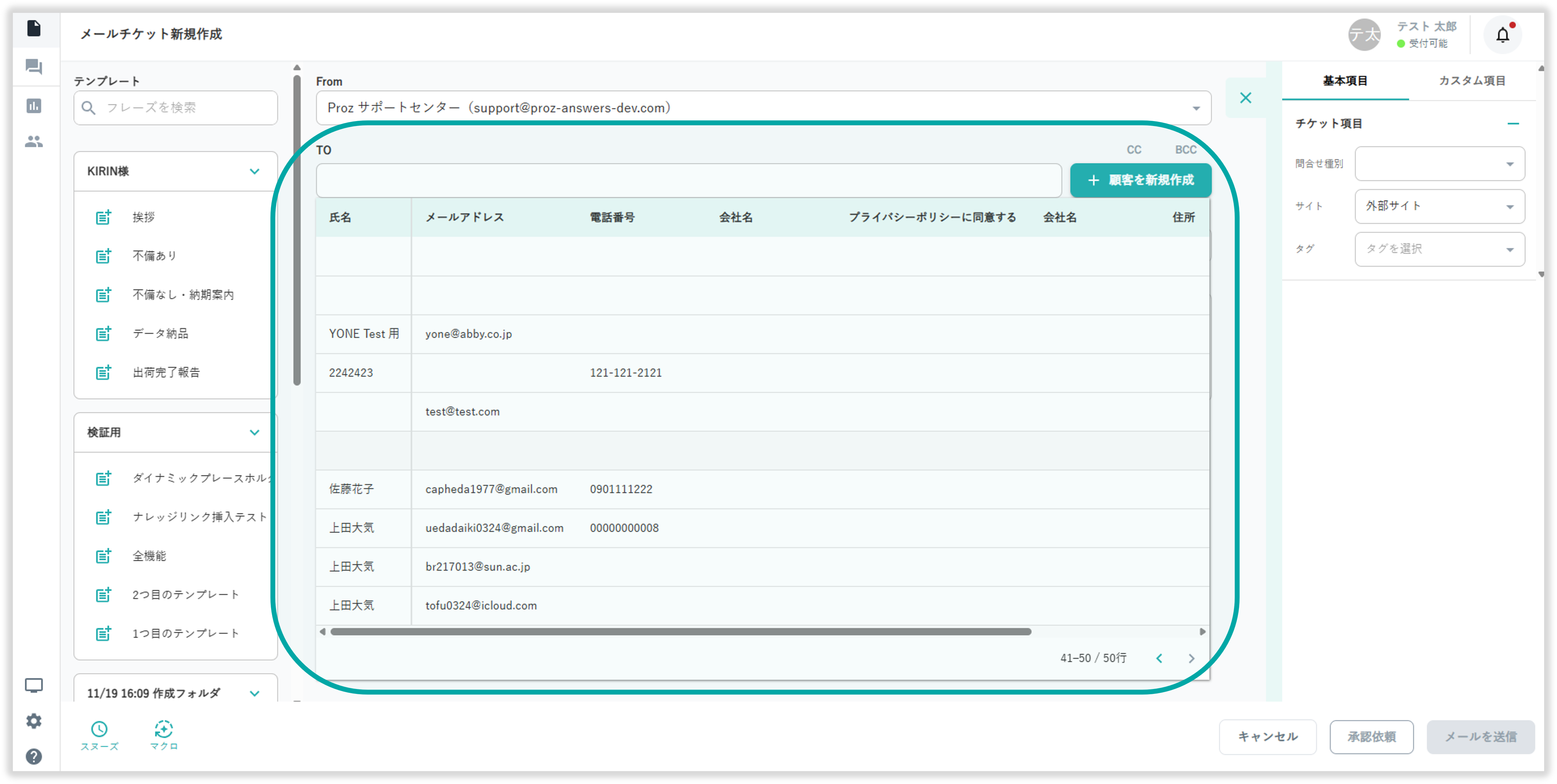1557x784 pixels.
Task: Open the customers people sidebar icon
Action: pyautogui.click(x=34, y=141)
